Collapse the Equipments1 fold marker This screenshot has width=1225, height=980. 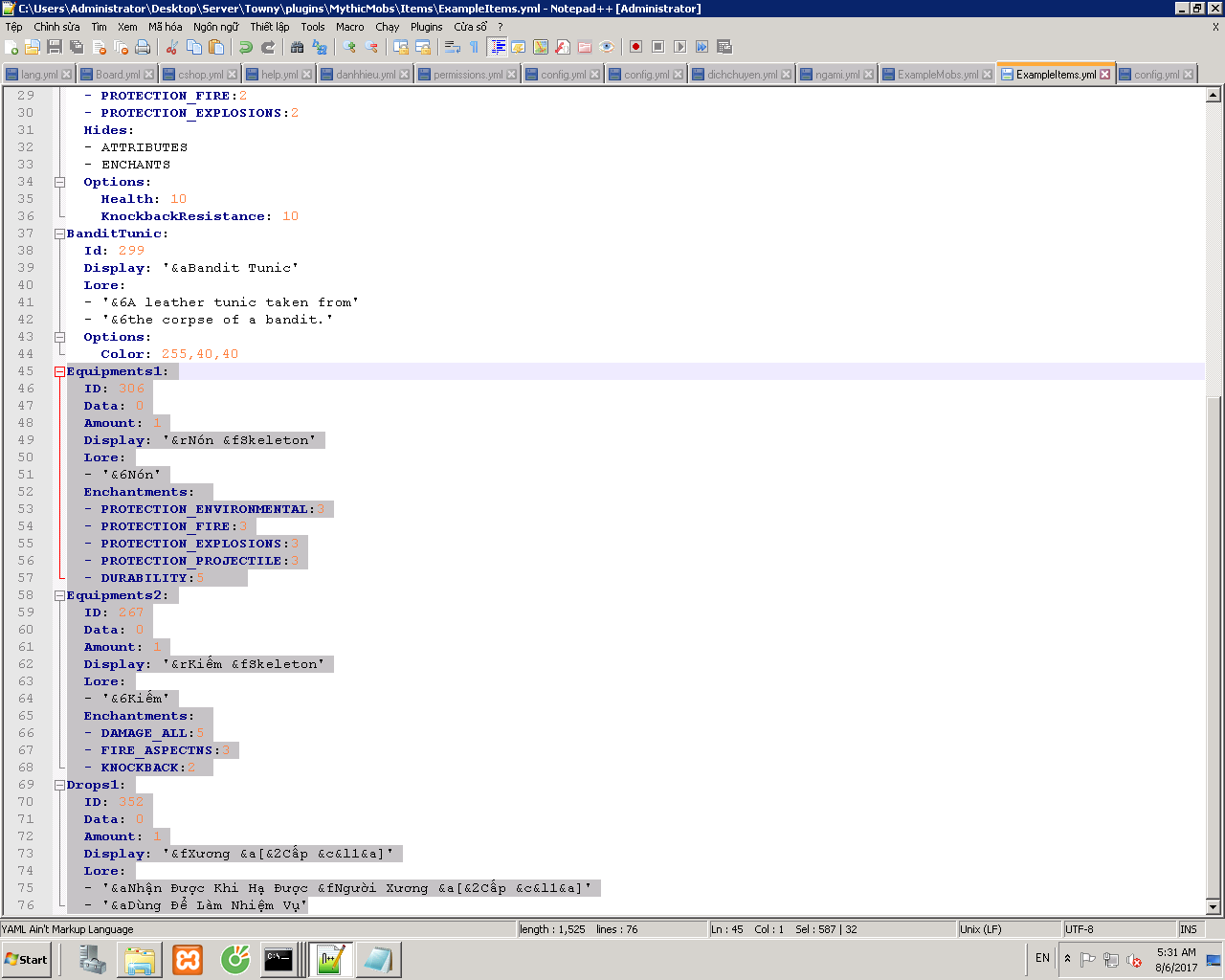click(59, 371)
